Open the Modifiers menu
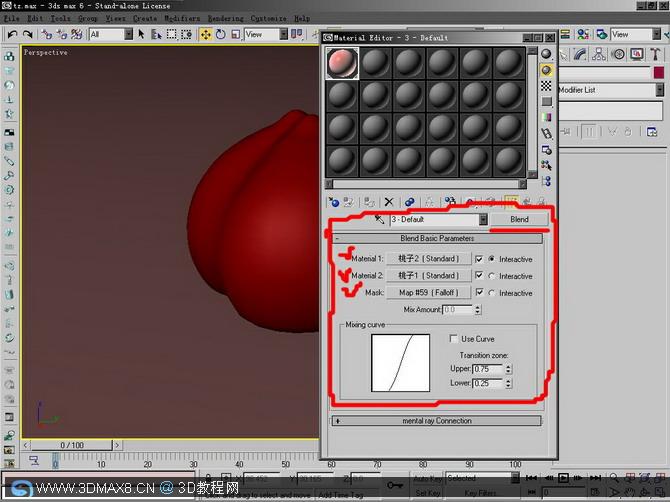Viewport: 670px width, 502px height. point(182,18)
